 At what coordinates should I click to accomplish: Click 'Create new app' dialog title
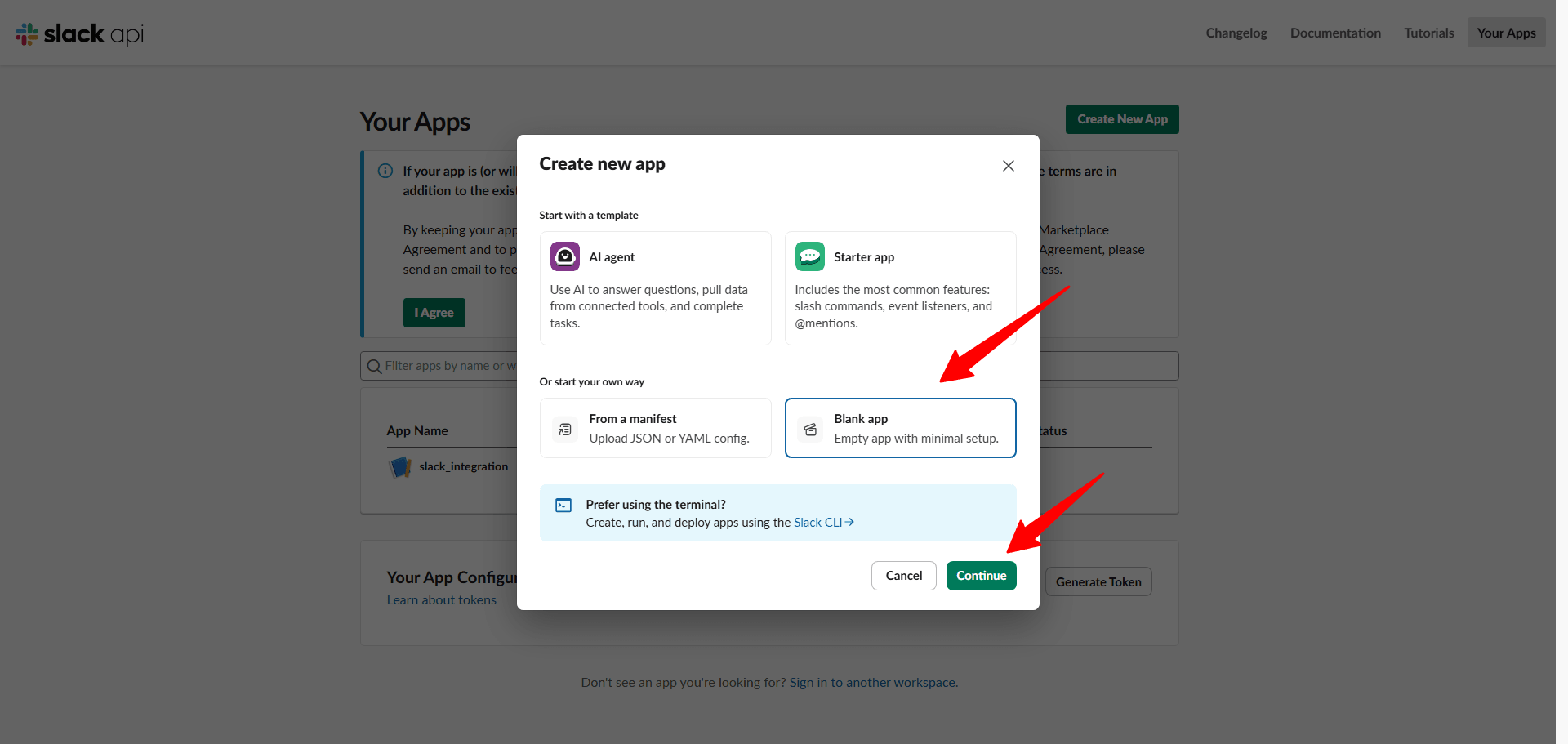(x=602, y=164)
